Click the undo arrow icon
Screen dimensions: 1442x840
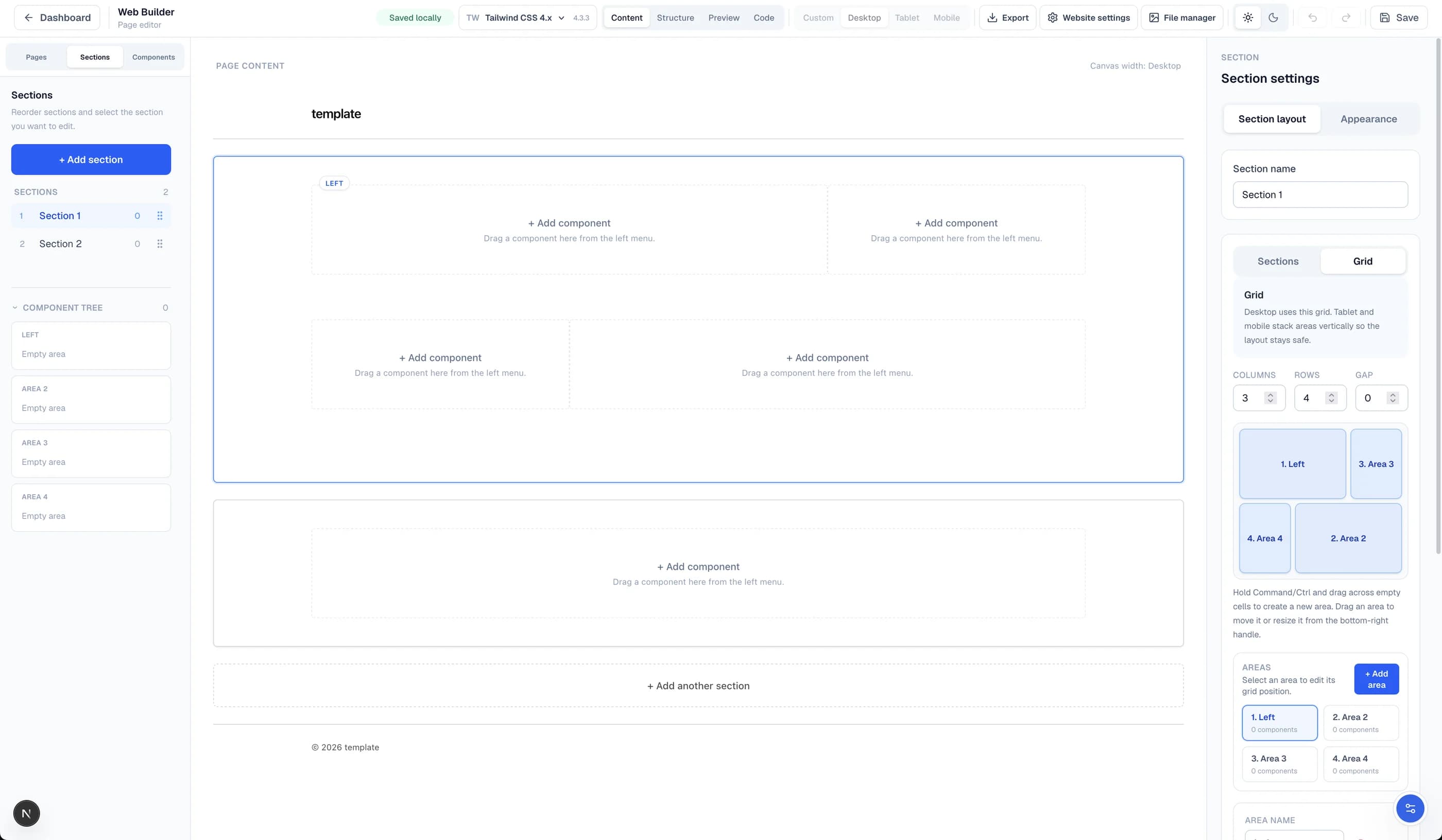(1313, 17)
